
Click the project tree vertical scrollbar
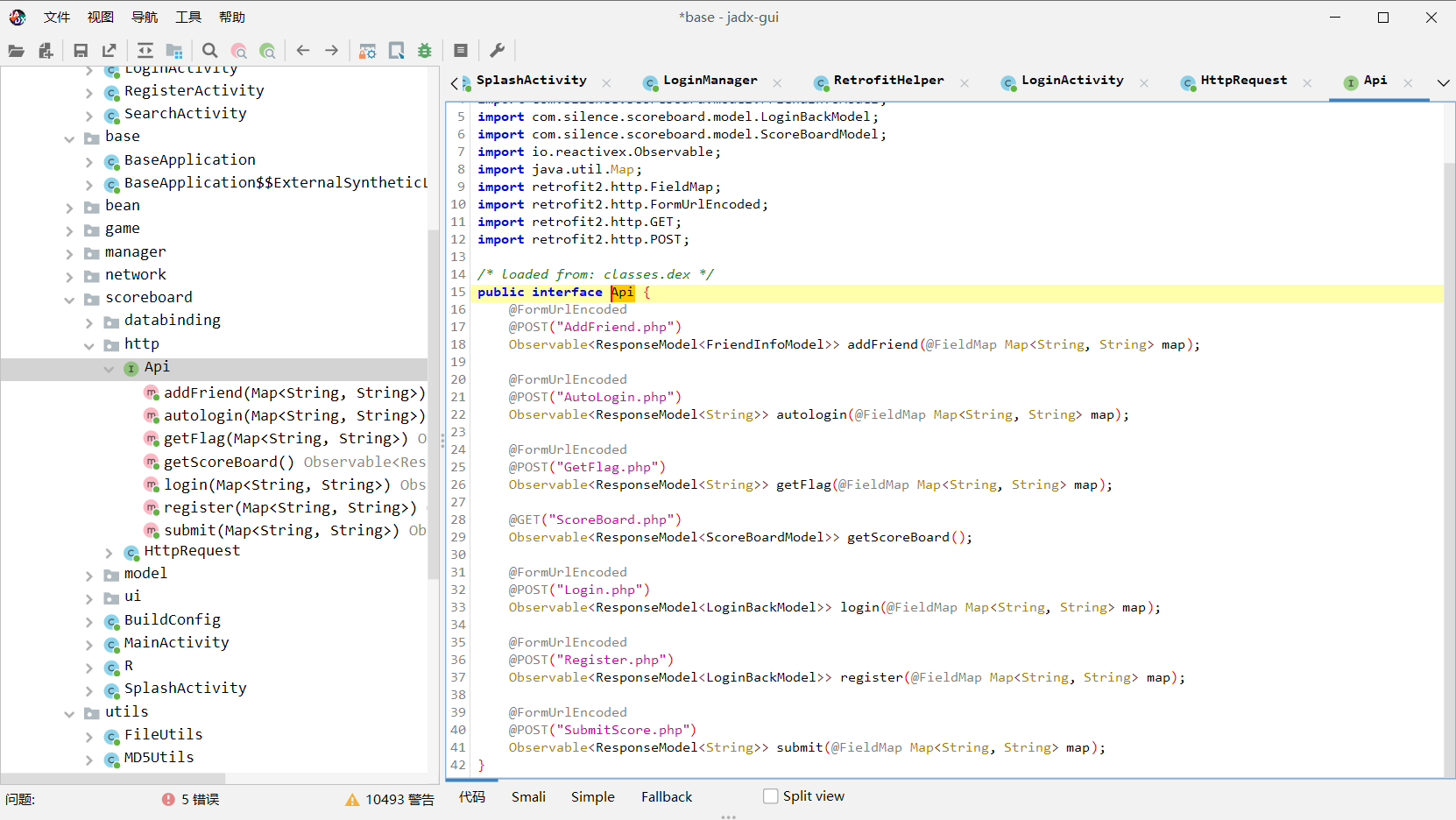(x=433, y=403)
